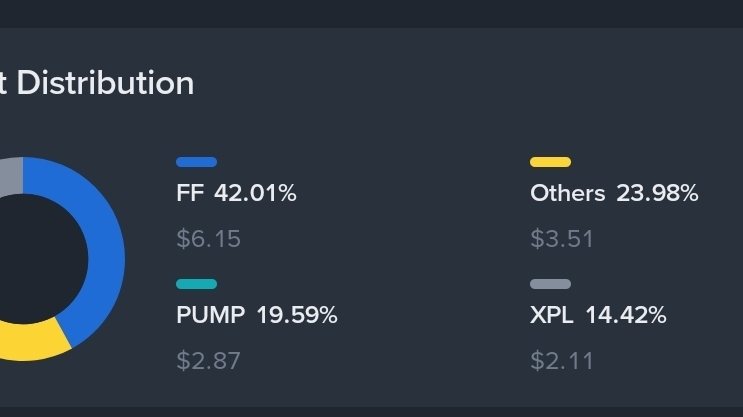This screenshot has width=743, height=417.
Task: Click the FF asset name label
Action: [x=190, y=193]
